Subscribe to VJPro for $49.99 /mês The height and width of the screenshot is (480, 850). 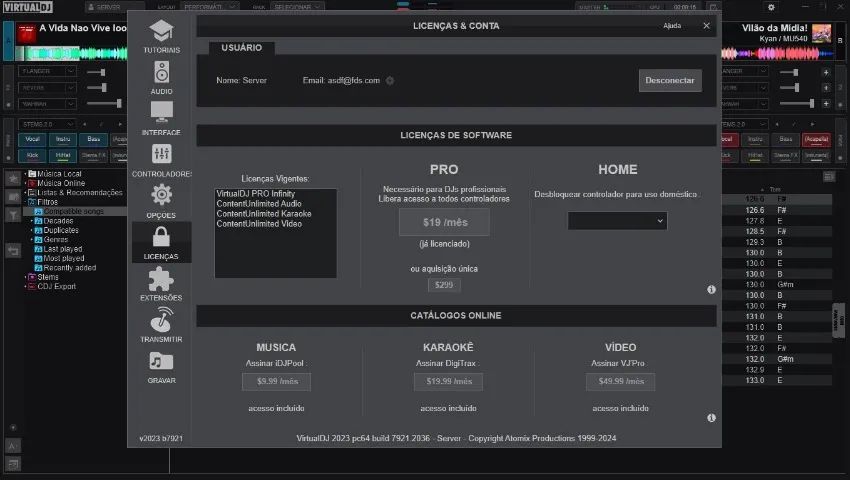point(621,381)
